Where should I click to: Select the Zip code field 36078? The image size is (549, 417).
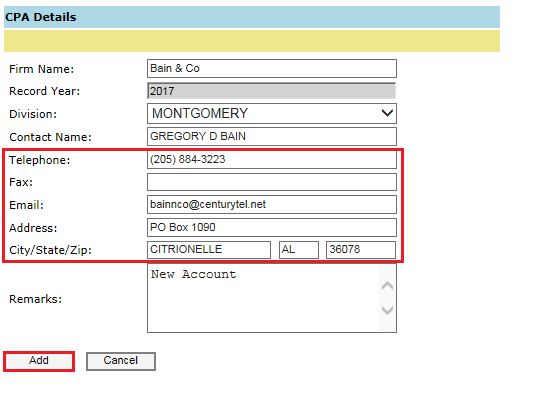361,250
